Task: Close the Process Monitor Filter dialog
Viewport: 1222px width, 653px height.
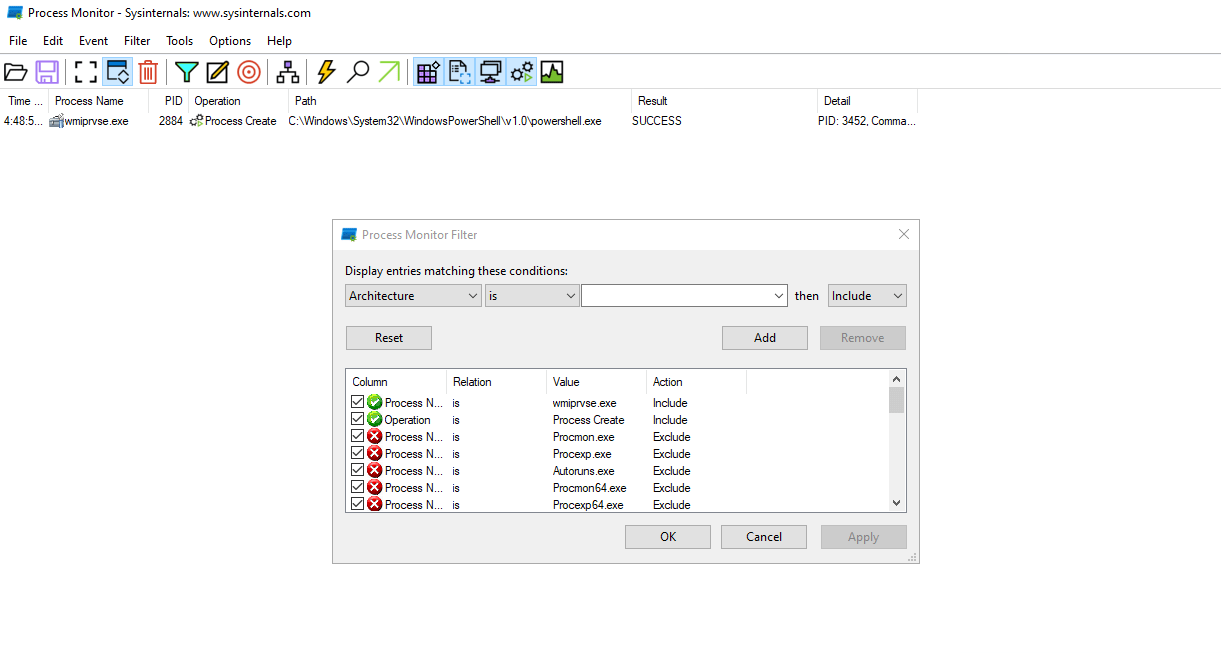Action: coord(904,235)
